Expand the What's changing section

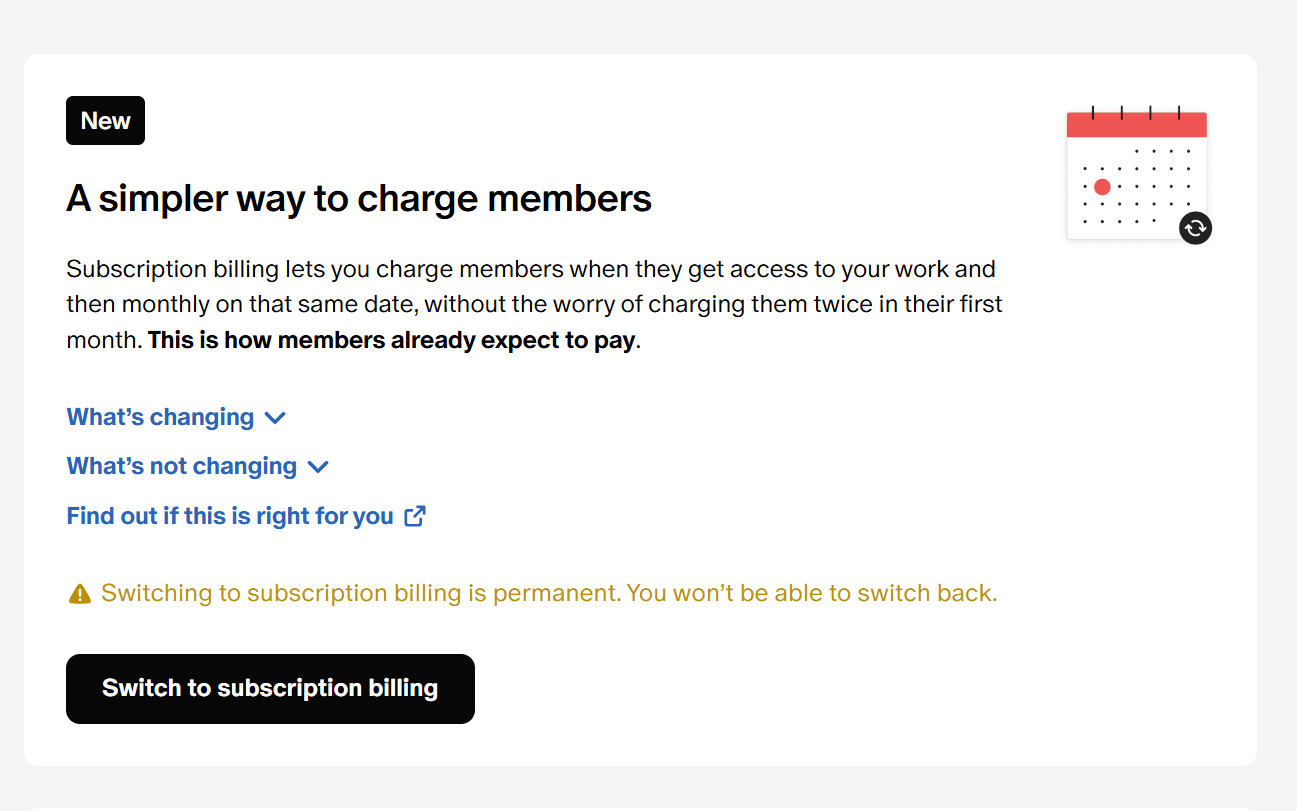click(160, 417)
